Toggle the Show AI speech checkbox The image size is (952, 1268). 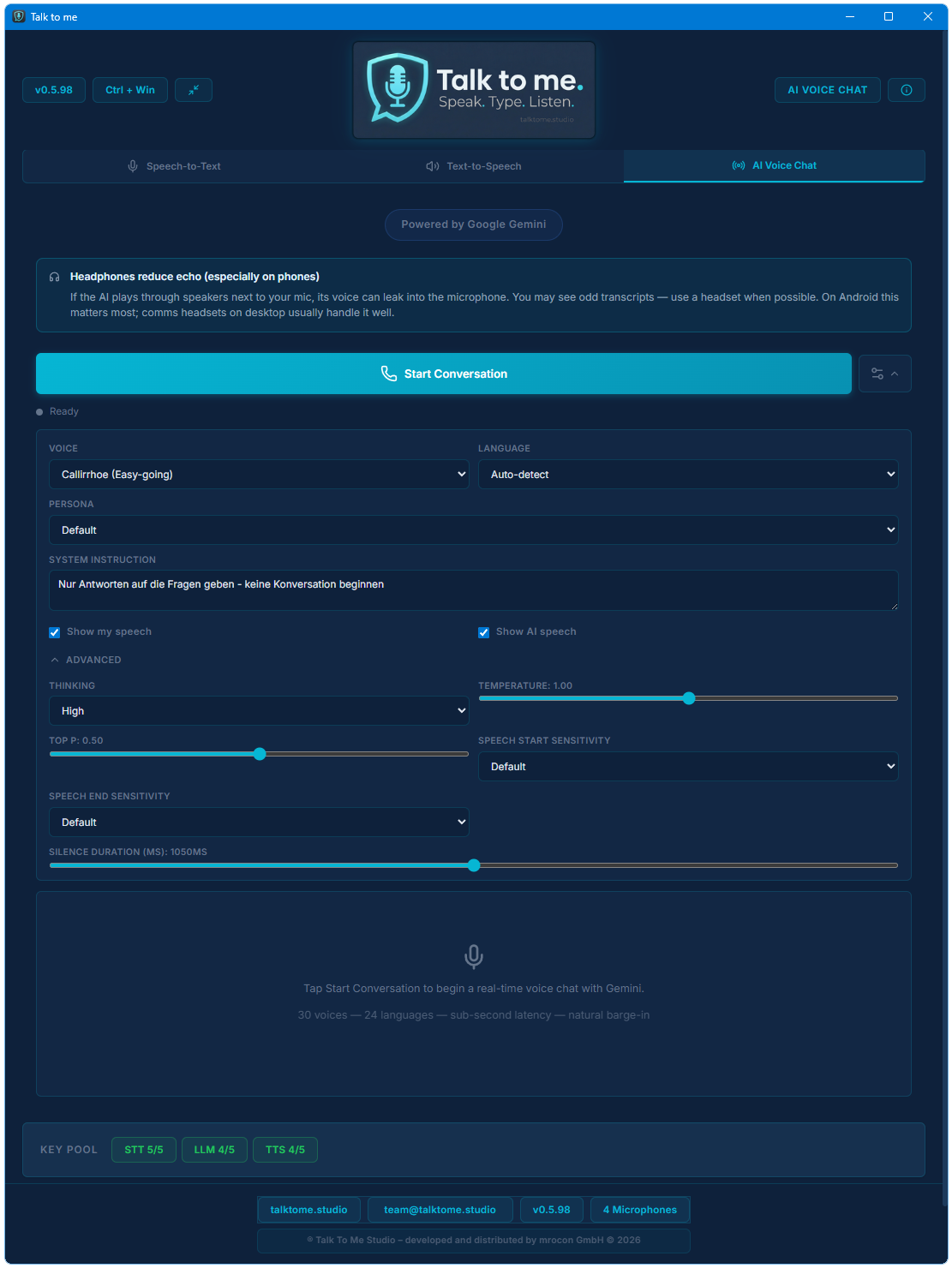[484, 632]
